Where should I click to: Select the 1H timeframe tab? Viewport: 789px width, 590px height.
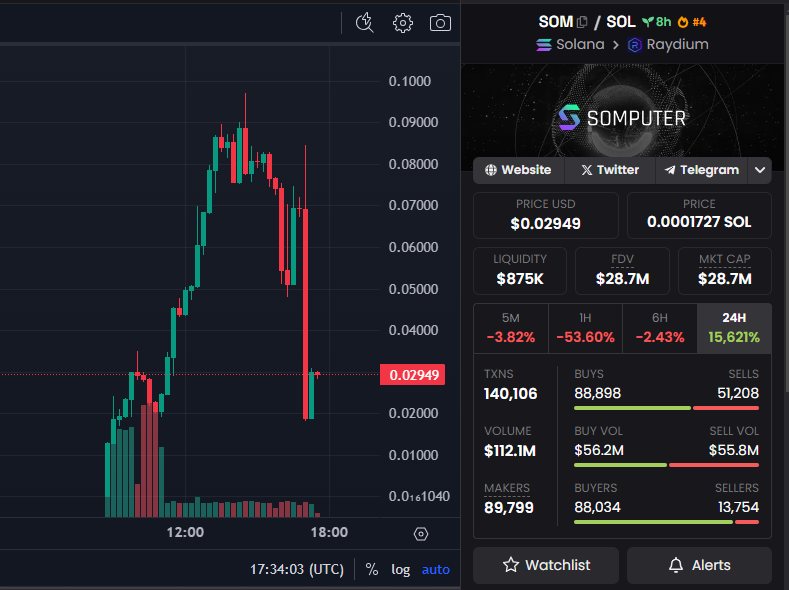coord(585,328)
